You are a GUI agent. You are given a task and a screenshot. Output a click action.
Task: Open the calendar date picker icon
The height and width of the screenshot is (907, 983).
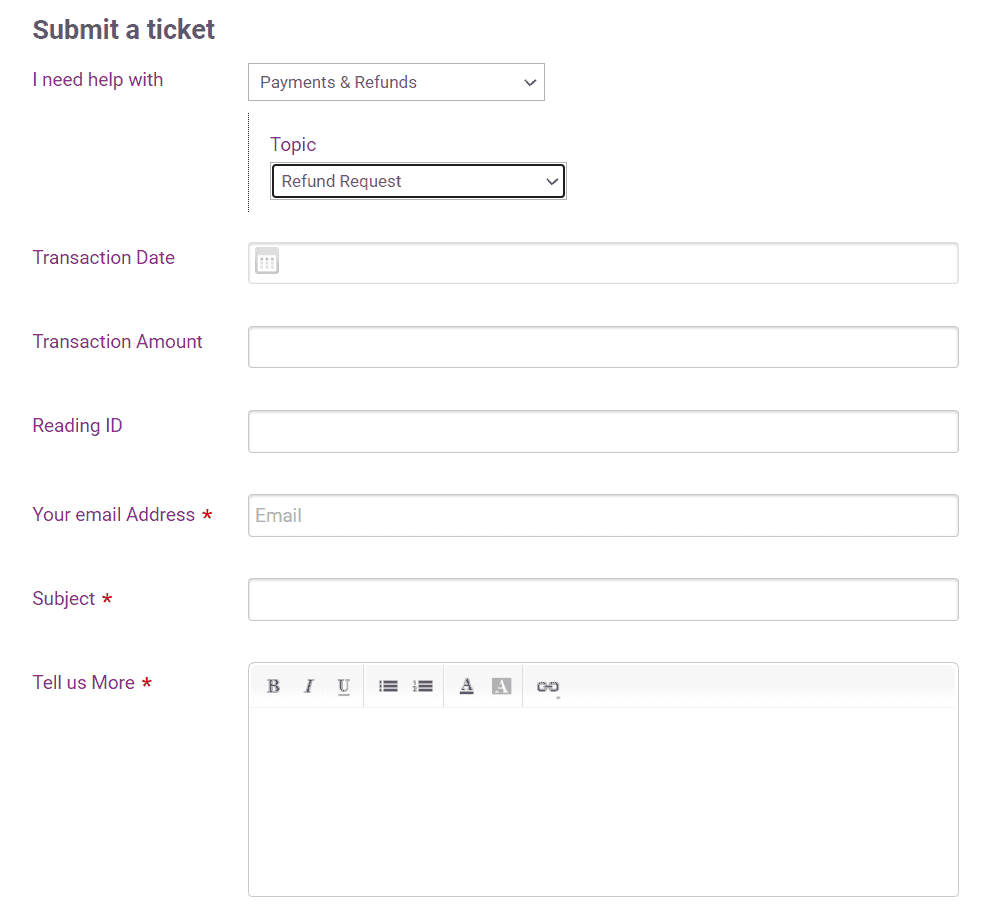pos(267,262)
